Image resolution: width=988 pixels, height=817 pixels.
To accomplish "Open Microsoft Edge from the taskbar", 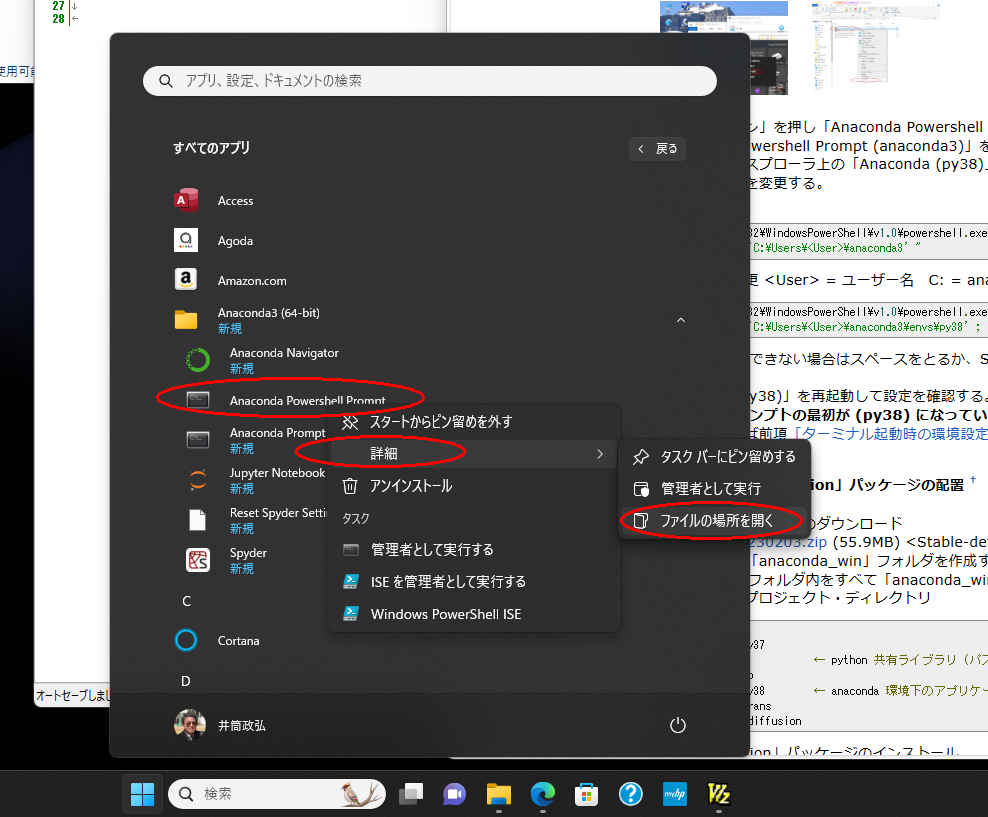I will (542, 794).
